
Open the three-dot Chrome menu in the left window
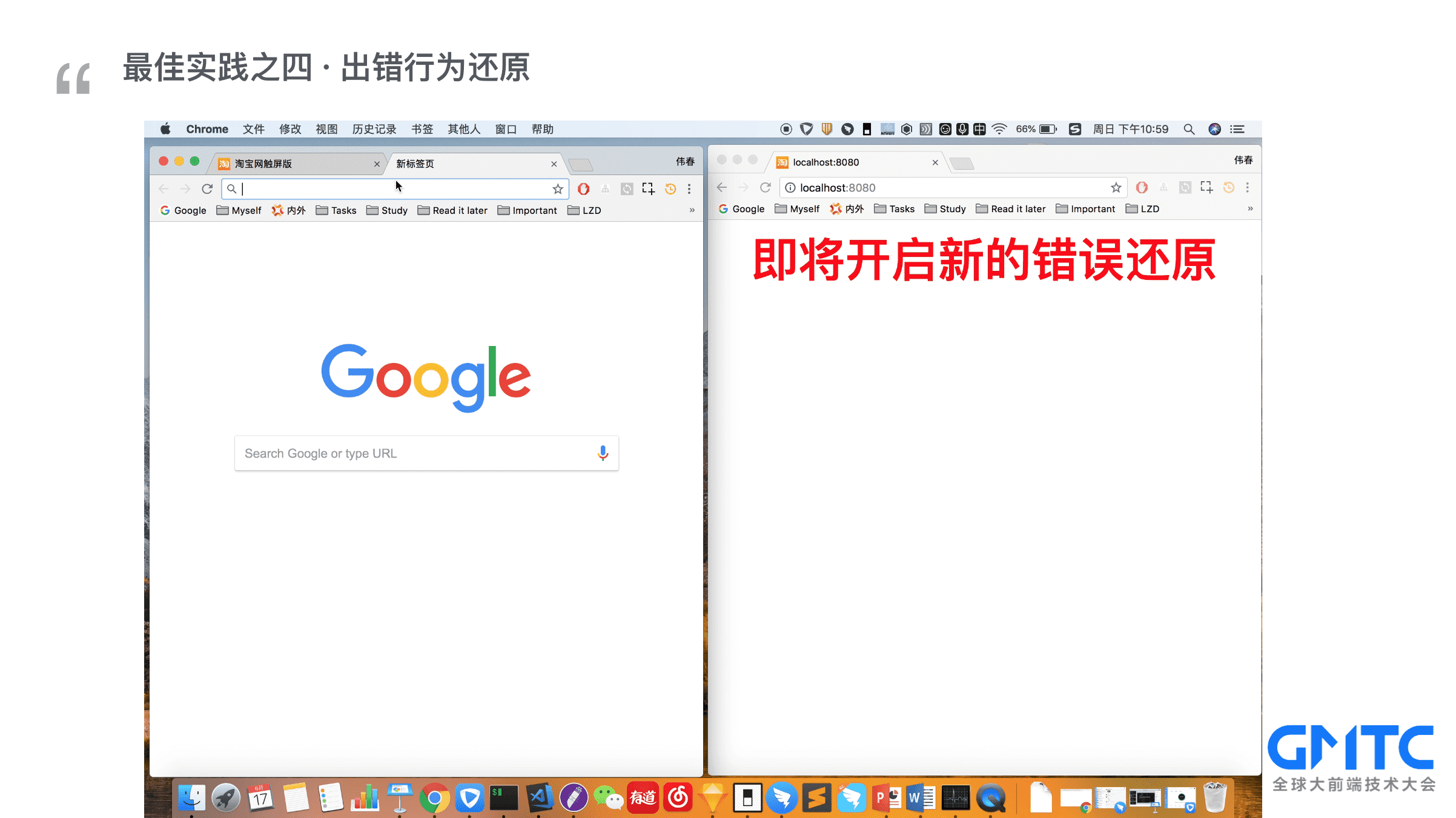click(689, 189)
